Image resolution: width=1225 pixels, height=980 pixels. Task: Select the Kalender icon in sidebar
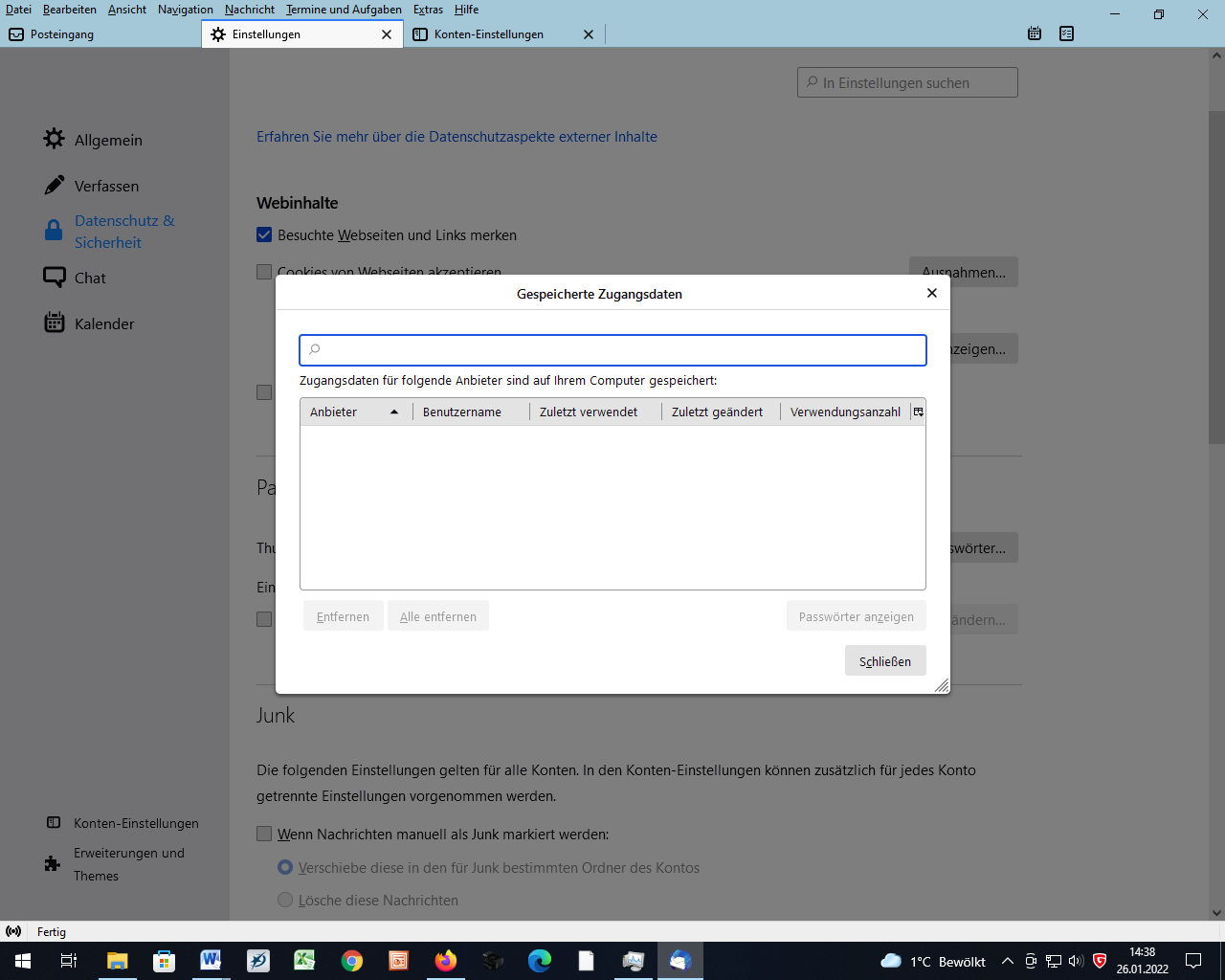coord(55,323)
